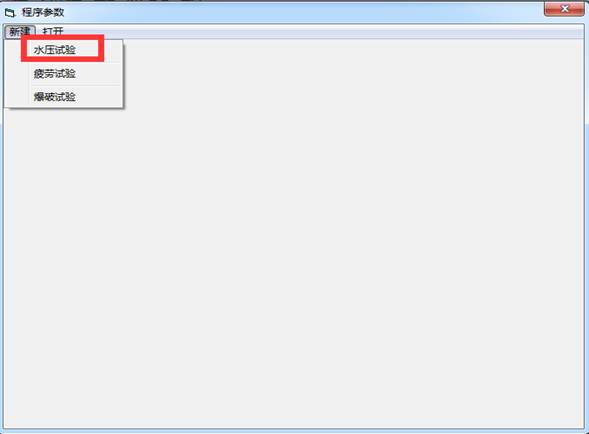This screenshot has width=589, height=434.
Task: Click the 程序参数 title text
Action: (43, 12)
